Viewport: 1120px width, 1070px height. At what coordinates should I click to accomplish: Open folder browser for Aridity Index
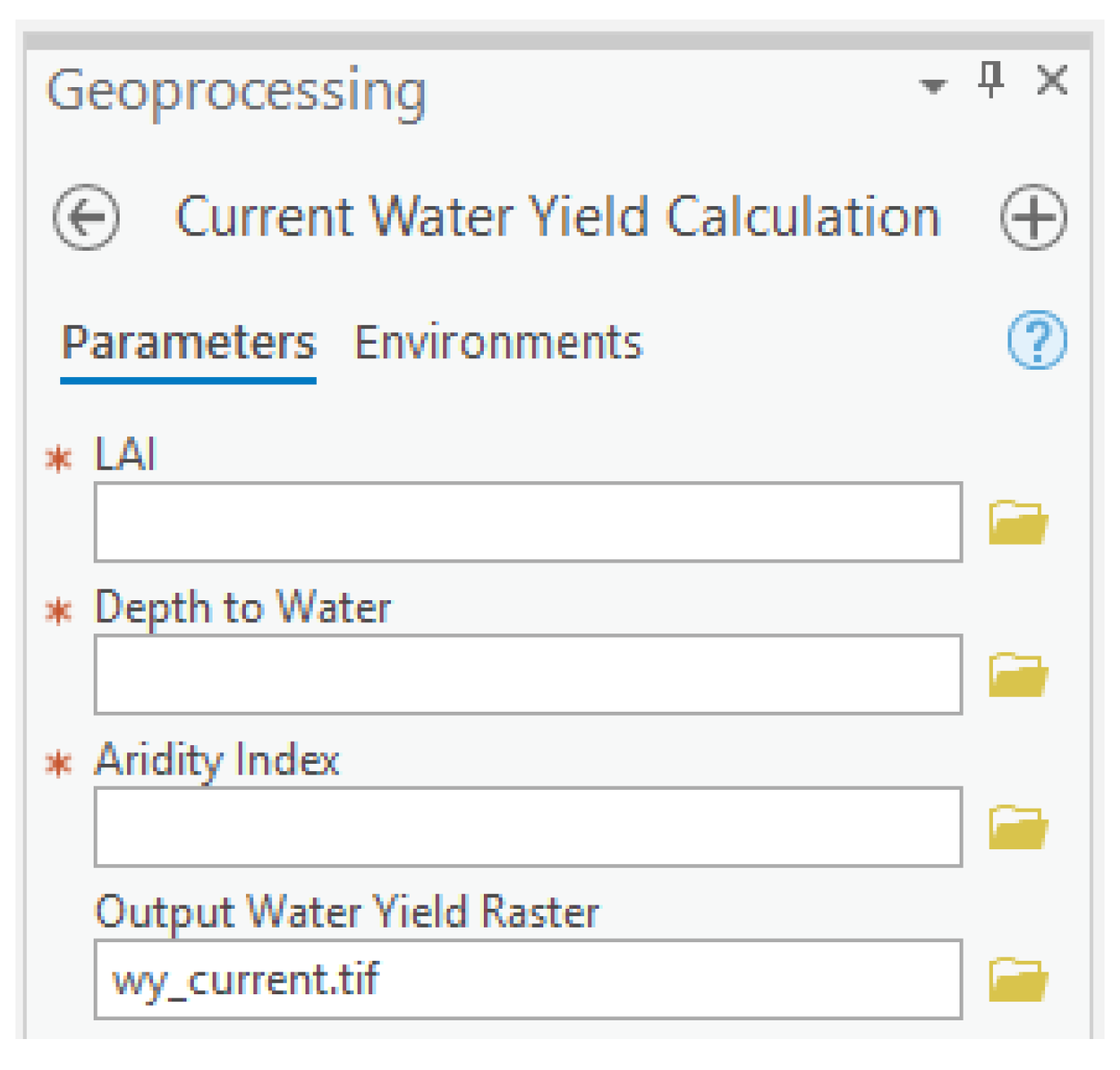(1017, 827)
